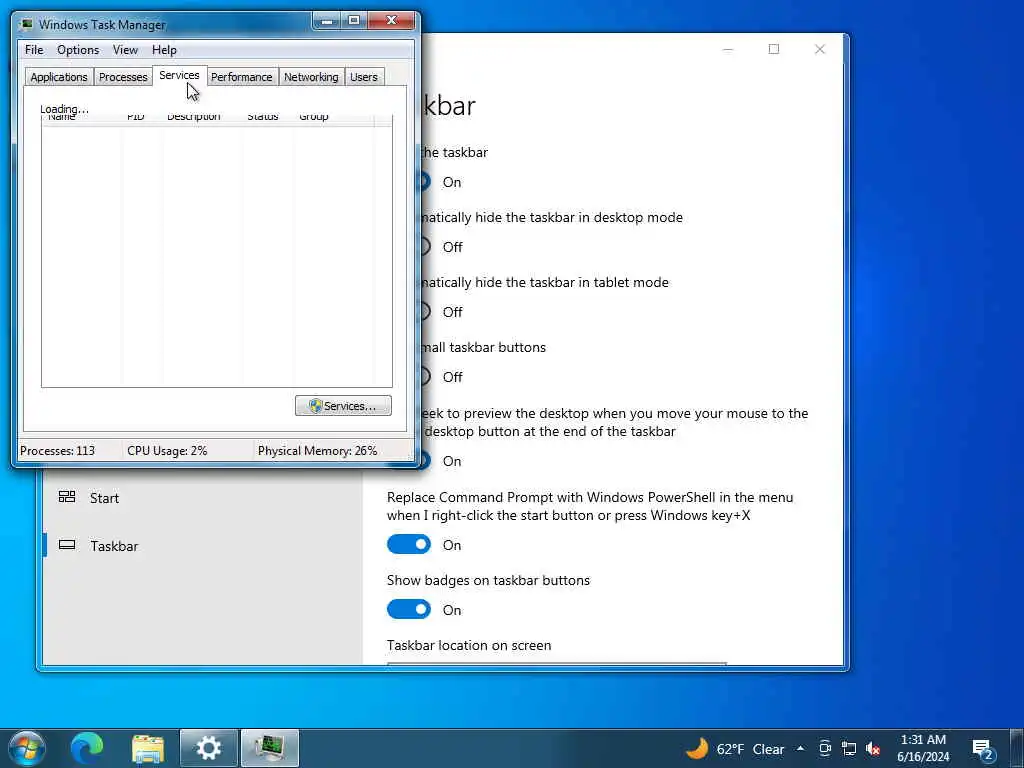1024x768 pixels.
Task: Switch to the Processes tab
Action: 123,77
